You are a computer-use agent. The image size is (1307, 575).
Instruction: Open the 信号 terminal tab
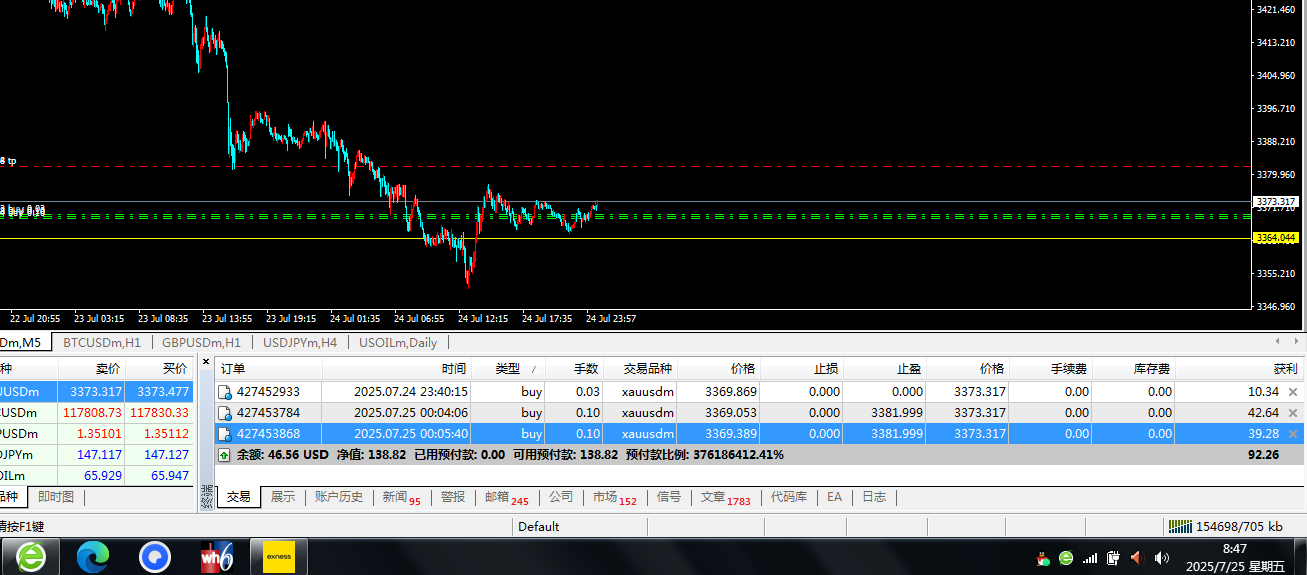coord(669,497)
